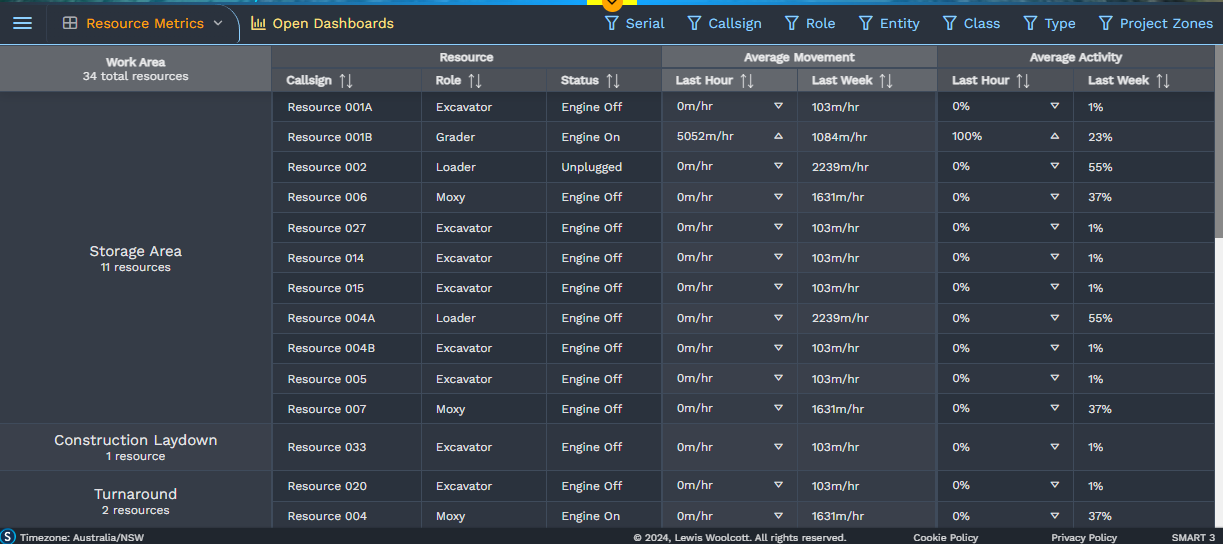This screenshot has width=1223, height=544.
Task: Select Resource 007 callsign cell
Action: (x=346, y=409)
